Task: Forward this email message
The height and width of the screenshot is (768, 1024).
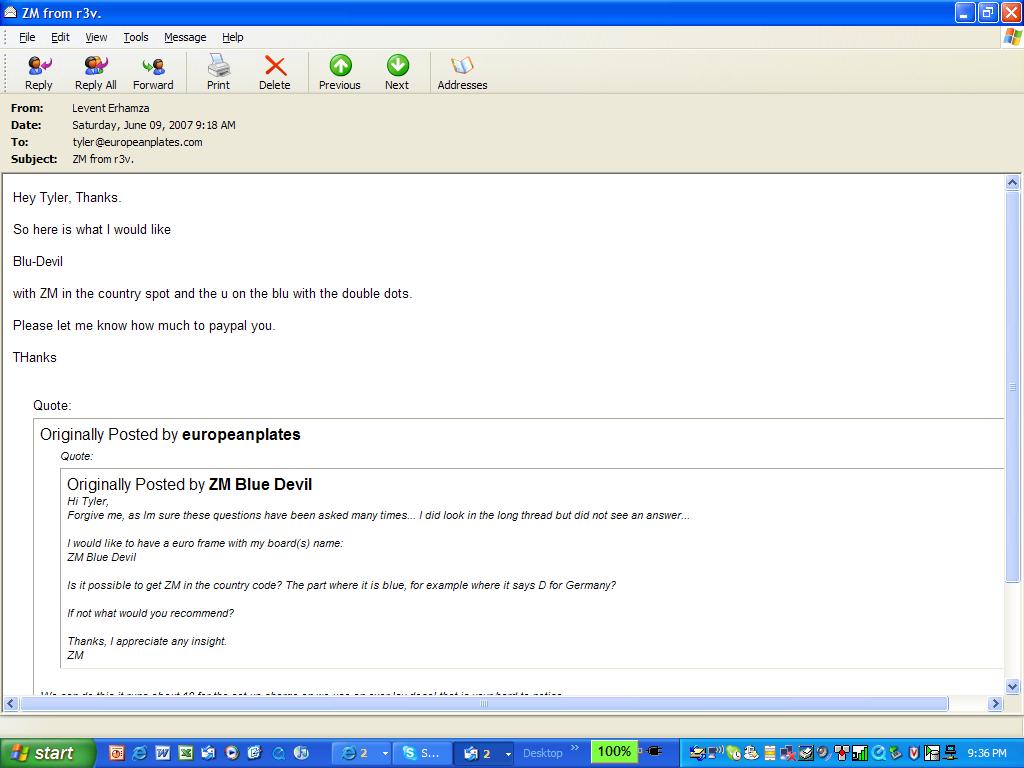Action: tap(153, 72)
